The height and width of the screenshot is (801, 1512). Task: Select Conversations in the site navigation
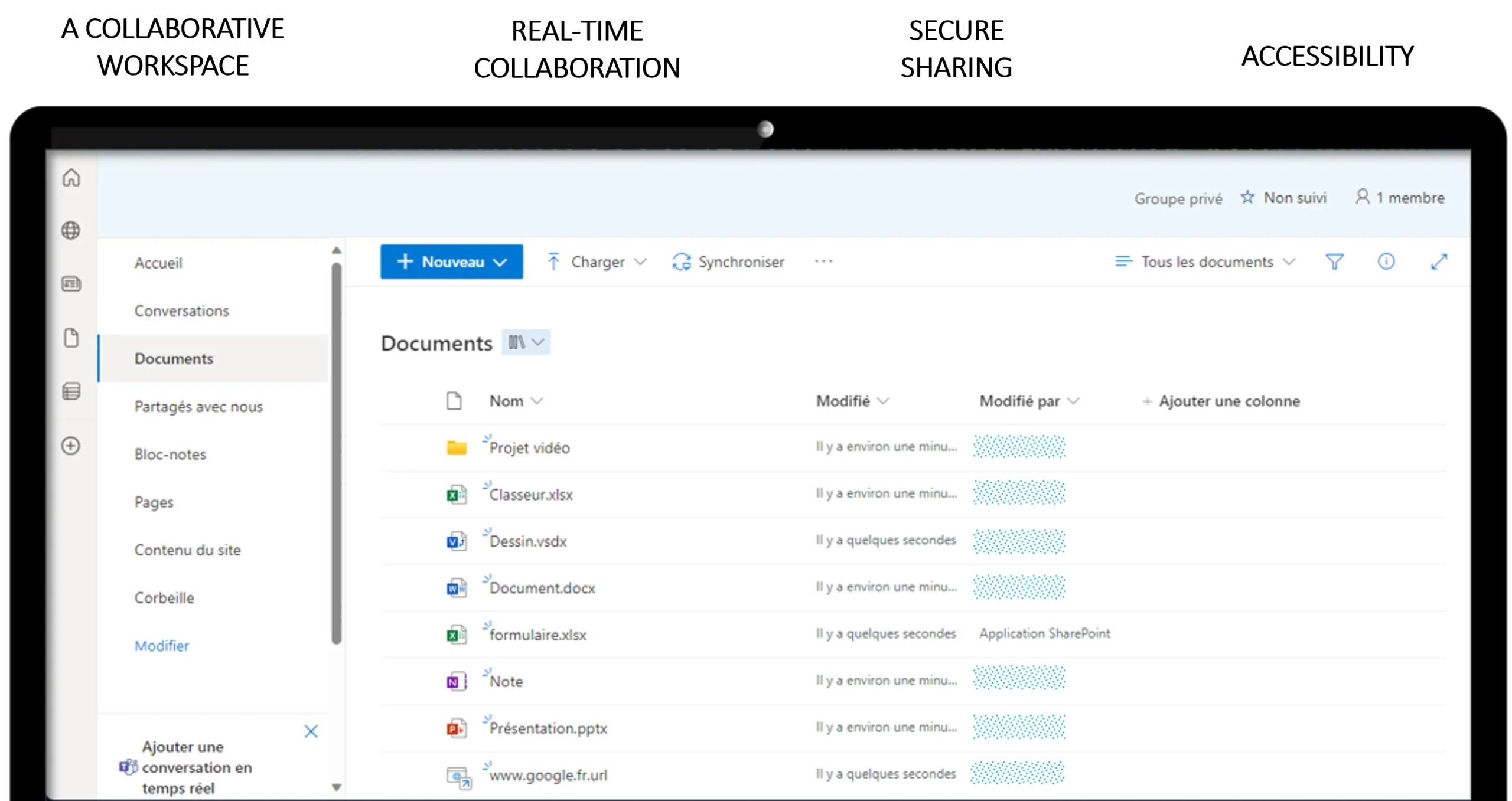181,311
